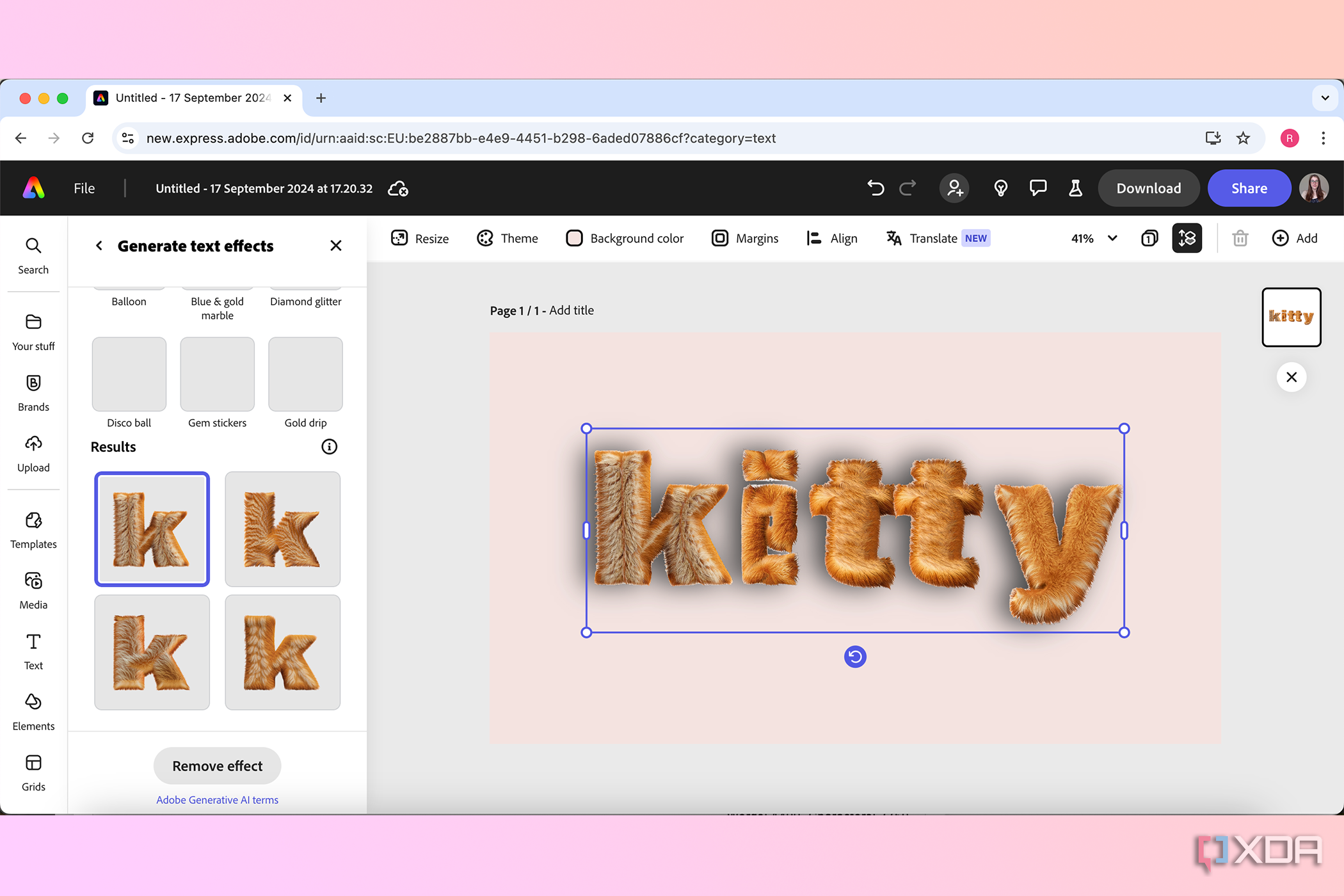Image resolution: width=1344 pixels, height=896 pixels.
Task: Open the Grids panel
Action: point(33,773)
